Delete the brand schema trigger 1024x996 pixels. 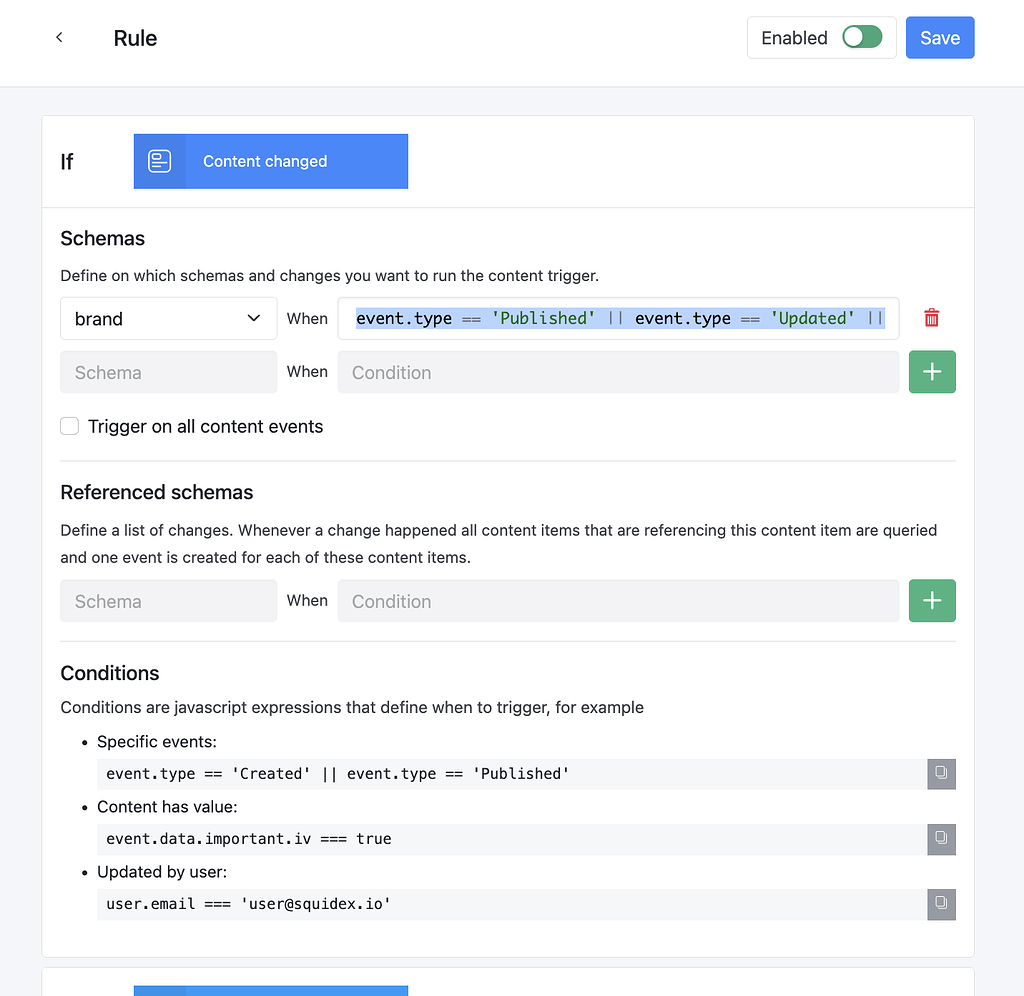(x=932, y=318)
